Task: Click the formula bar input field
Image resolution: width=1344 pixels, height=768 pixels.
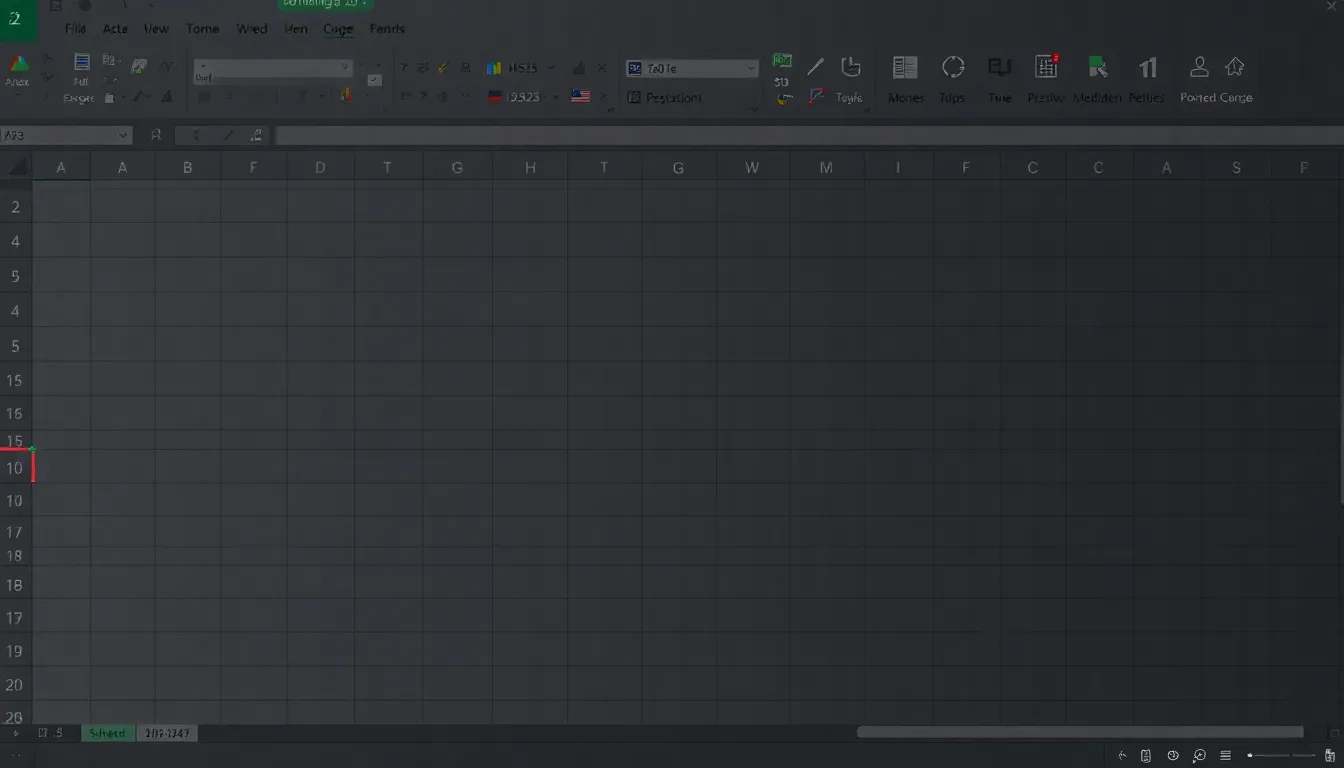Action: tap(800, 135)
